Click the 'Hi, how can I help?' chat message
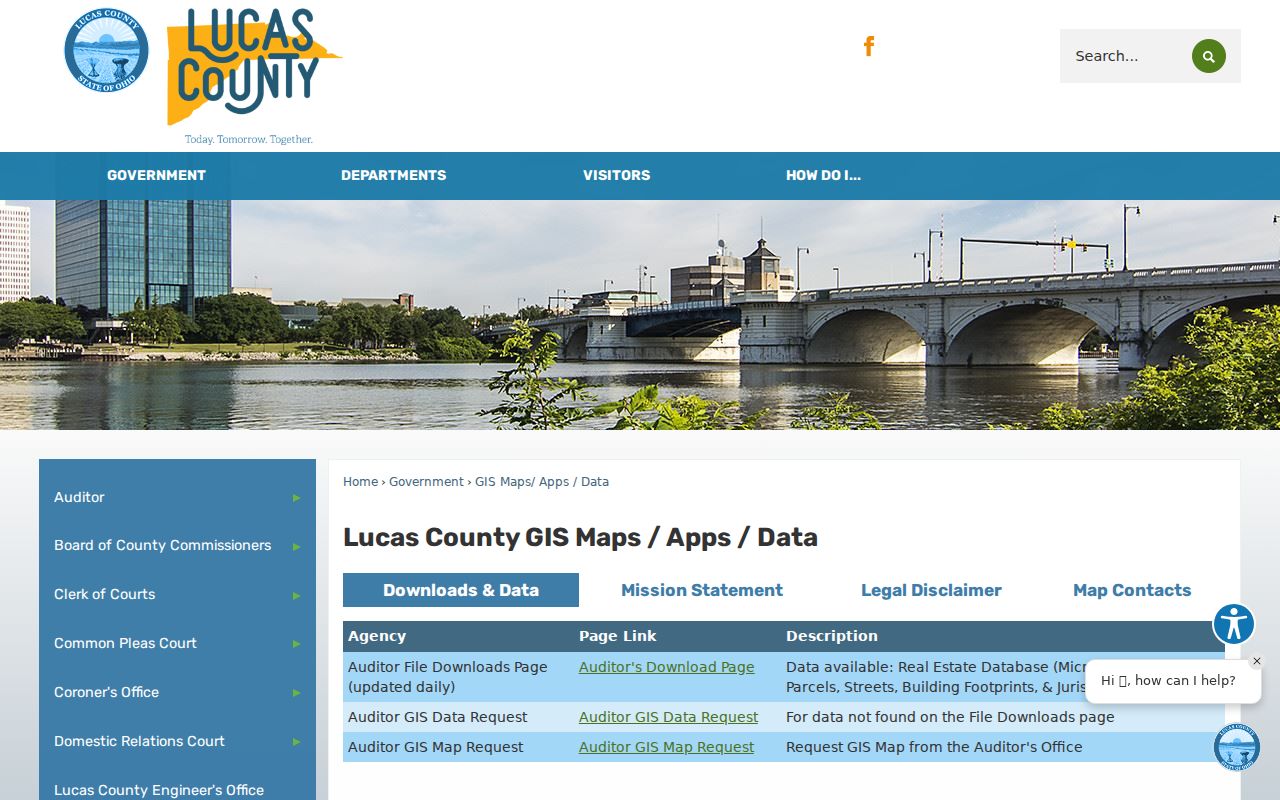 (1168, 681)
